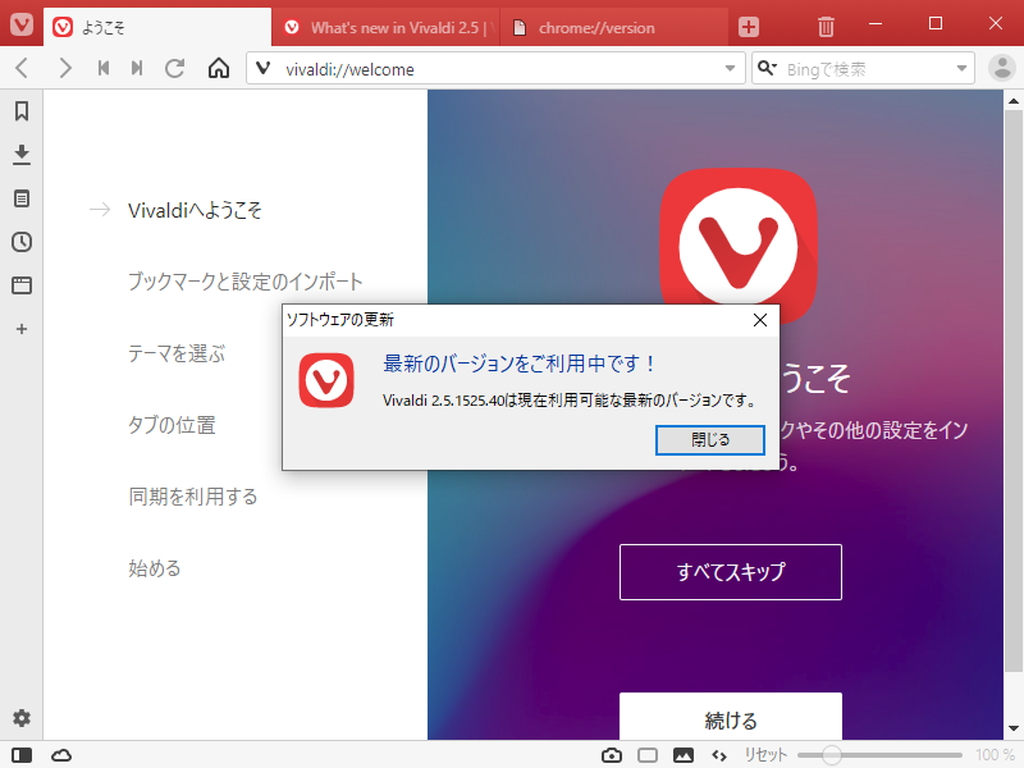Open the Notes panel

point(21,198)
